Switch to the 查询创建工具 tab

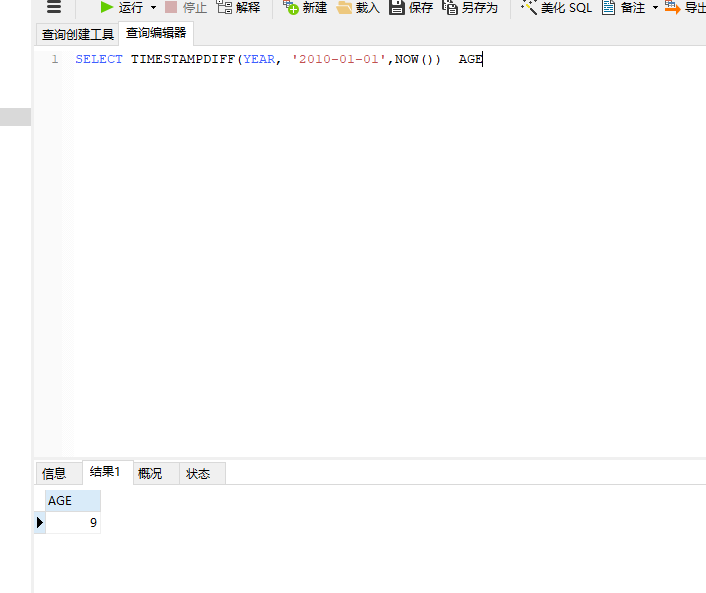(x=77, y=34)
